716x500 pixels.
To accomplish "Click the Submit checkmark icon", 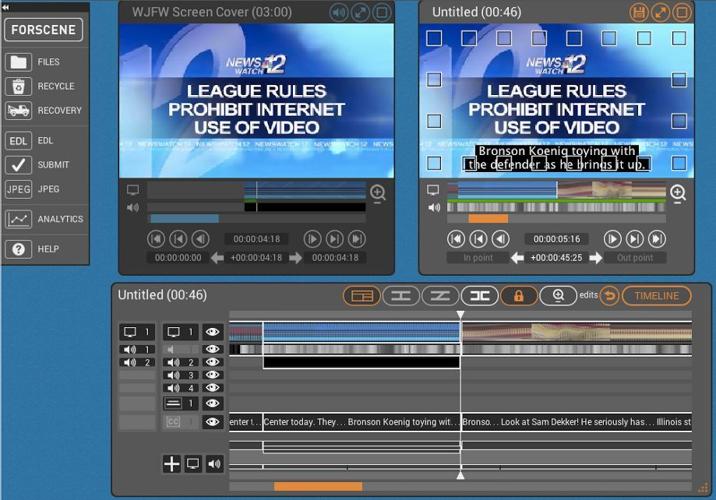I will pos(18,165).
